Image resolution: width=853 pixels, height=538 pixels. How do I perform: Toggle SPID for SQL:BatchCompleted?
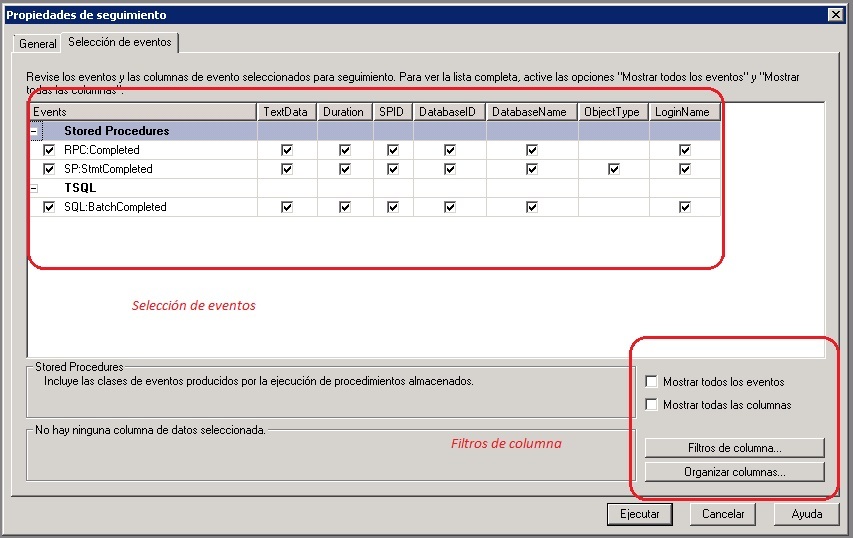coord(393,207)
